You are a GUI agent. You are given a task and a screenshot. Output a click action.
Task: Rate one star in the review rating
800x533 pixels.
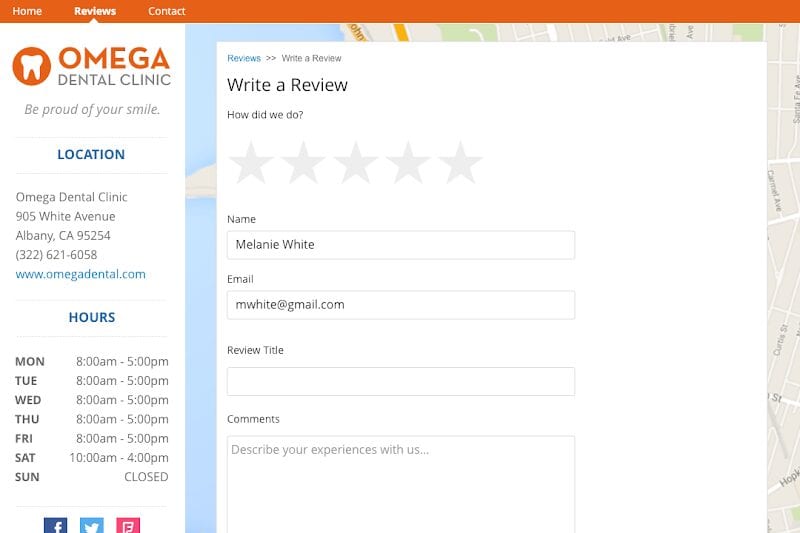coord(251,163)
